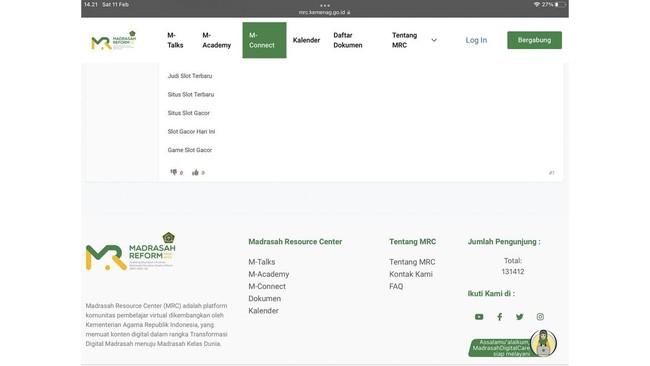Expand the Tentang MRC dropdown chevron
This screenshot has width=650, height=366.
(434, 40)
